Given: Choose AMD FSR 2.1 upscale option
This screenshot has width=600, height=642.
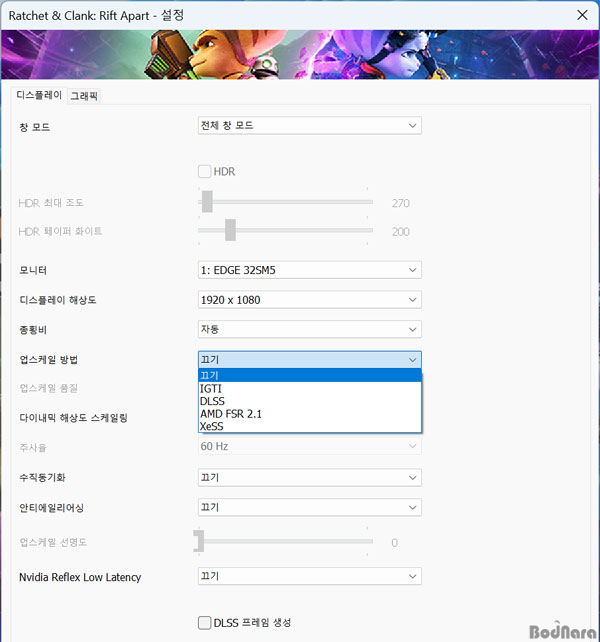Looking at the screenshot, I should click(310, 414).
